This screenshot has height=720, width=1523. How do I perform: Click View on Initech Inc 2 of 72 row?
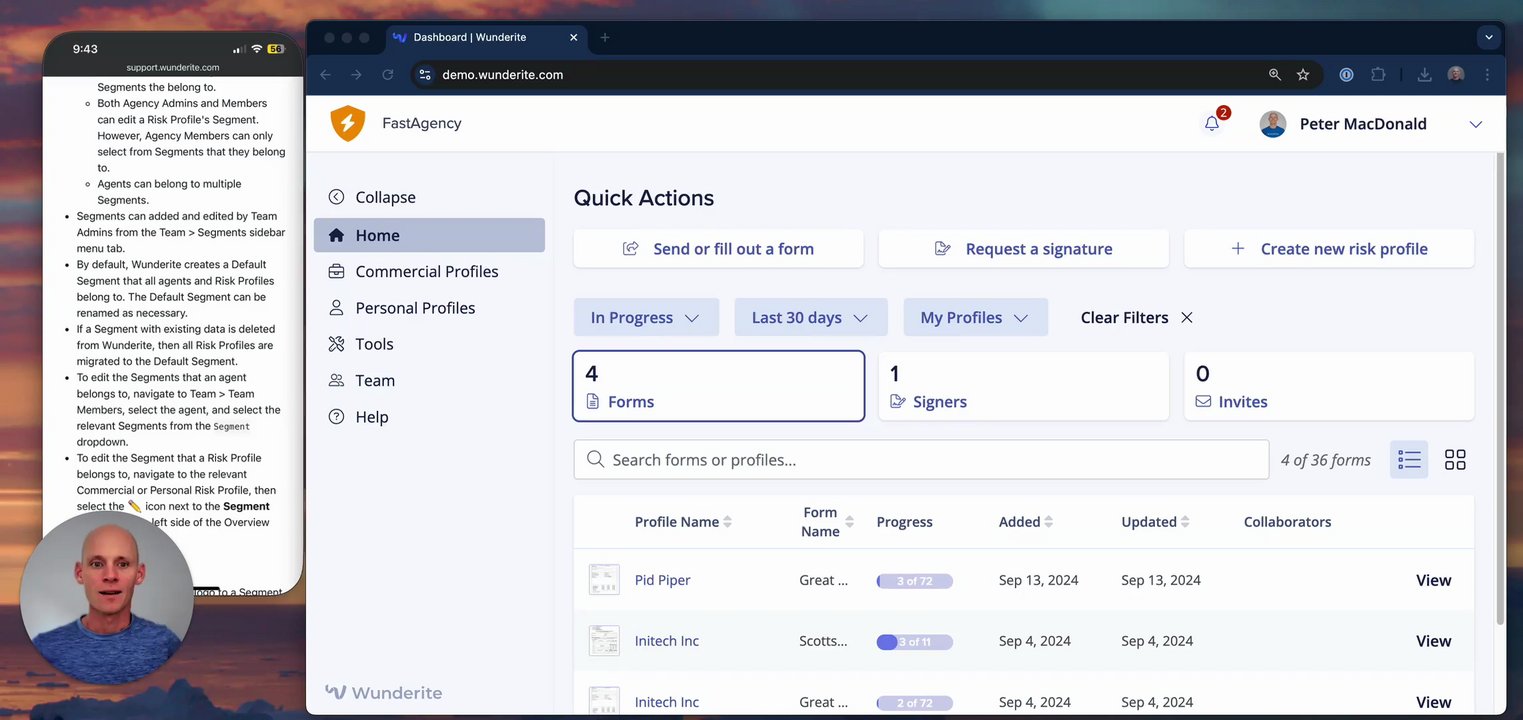click(x=1433, y=702)
